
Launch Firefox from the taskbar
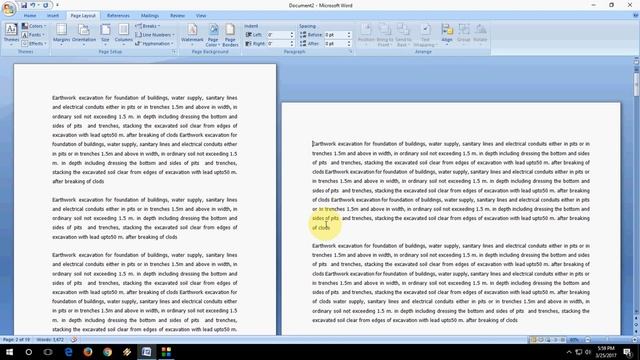[x=88, y=352]
